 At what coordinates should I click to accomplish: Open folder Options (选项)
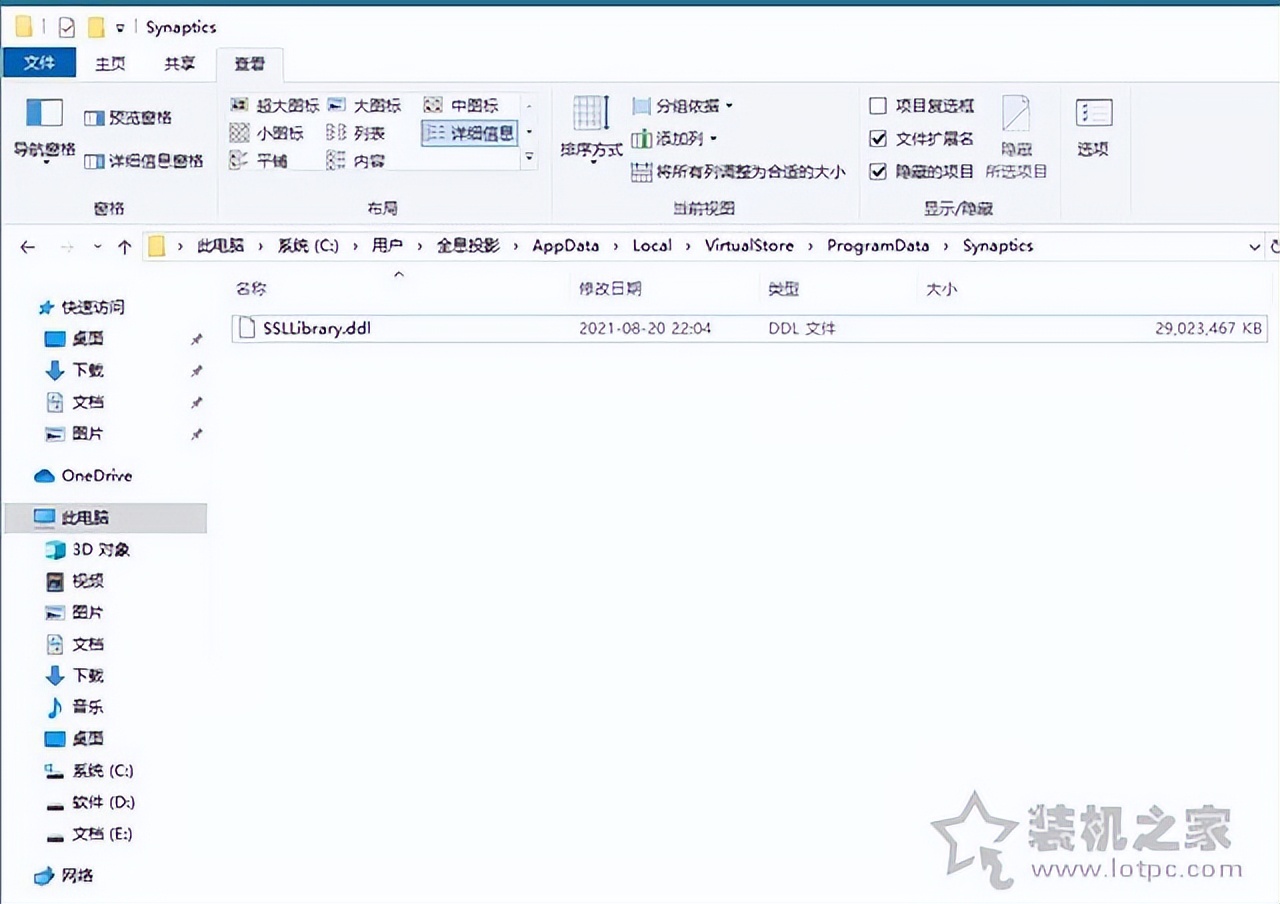[1092, 125]
